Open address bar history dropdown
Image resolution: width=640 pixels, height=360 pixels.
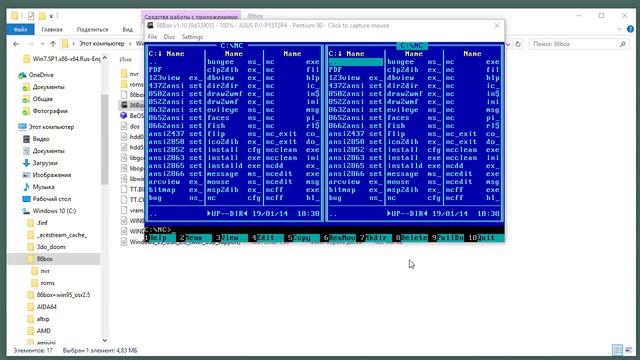pos(508,44)
